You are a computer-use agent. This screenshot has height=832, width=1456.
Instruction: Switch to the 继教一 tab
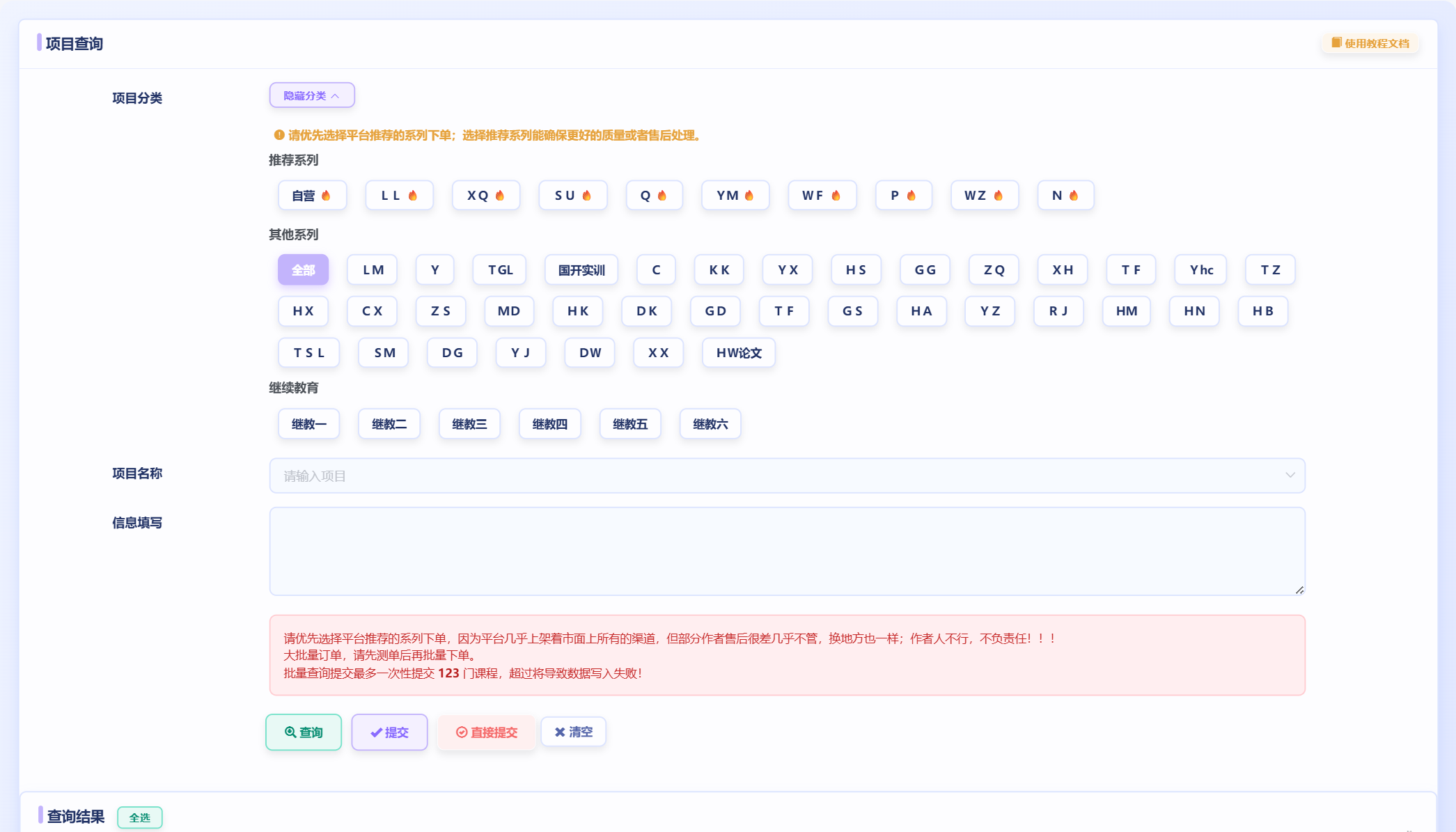pyautogui.click(x=308, y=423)
